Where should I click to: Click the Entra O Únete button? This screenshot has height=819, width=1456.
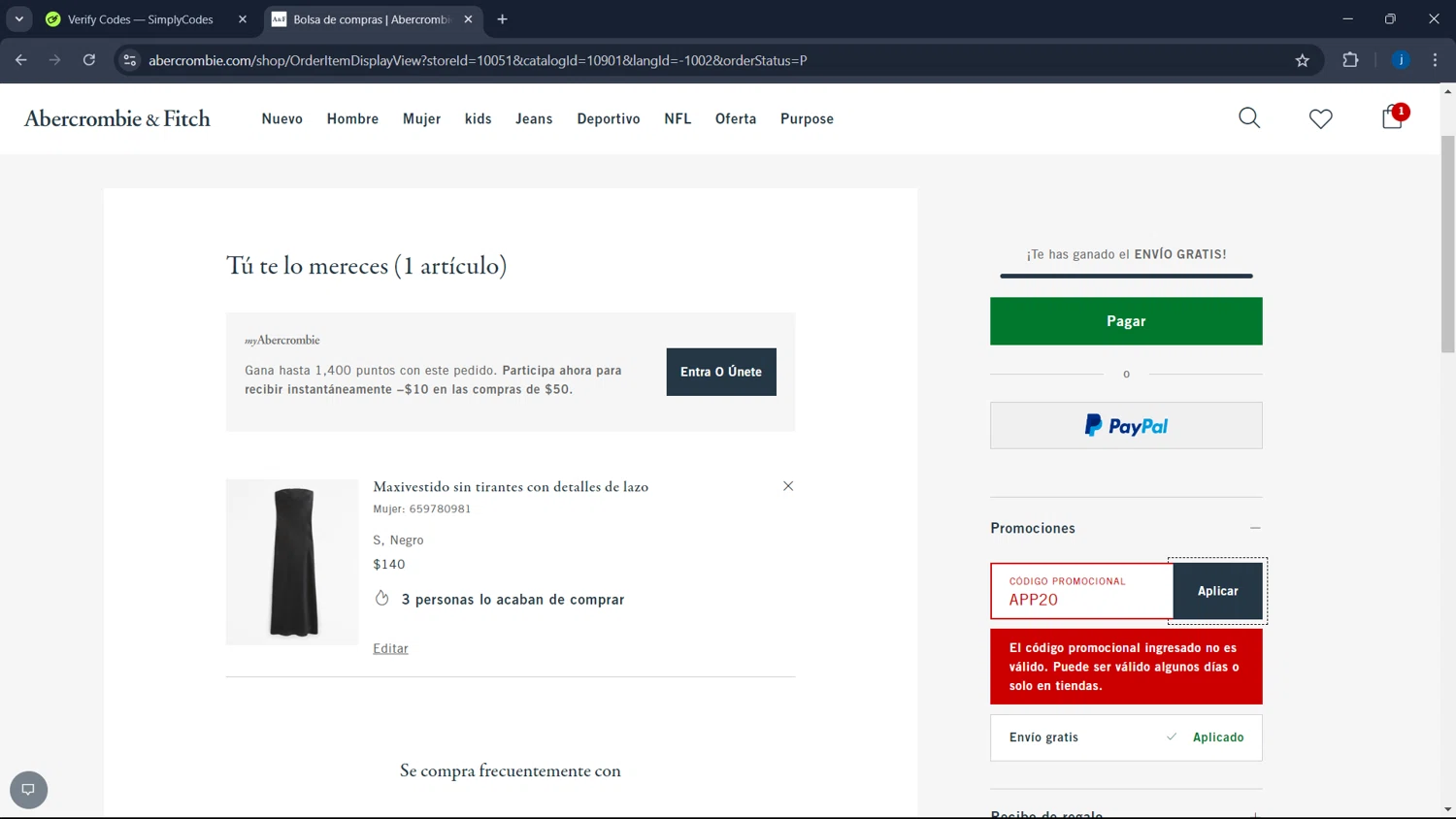pos(721,372)
